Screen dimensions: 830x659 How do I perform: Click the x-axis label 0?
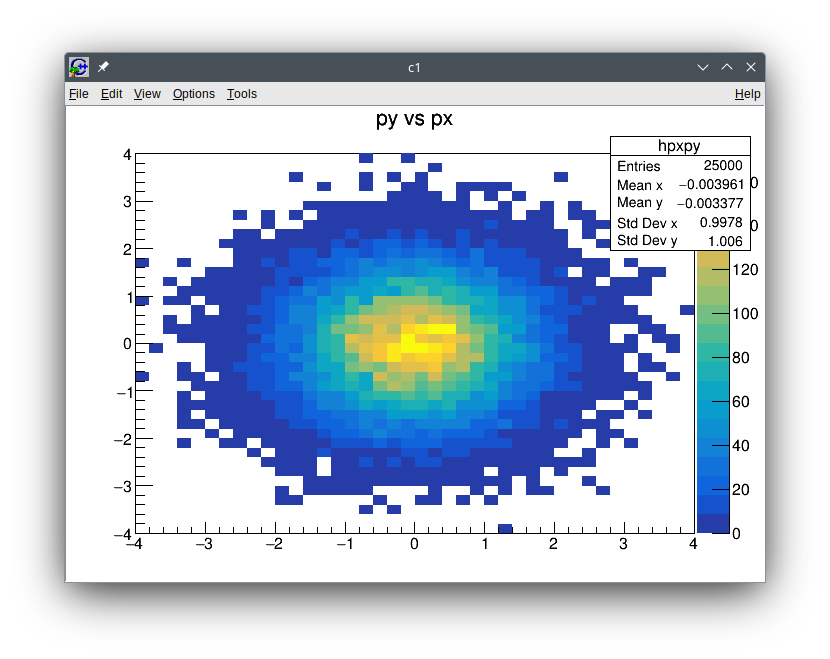pyautogui.click(x=414, y=545)
